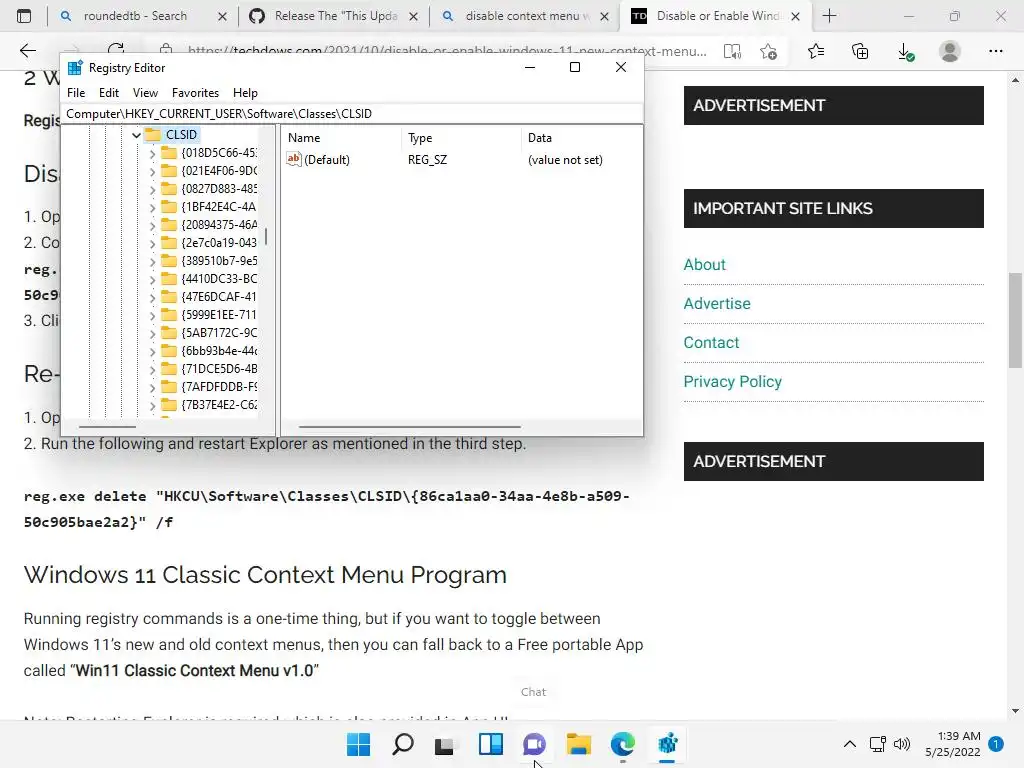Open Edge profile avatar
This screenshot has width=1024, height=768.
pos(950,51)
